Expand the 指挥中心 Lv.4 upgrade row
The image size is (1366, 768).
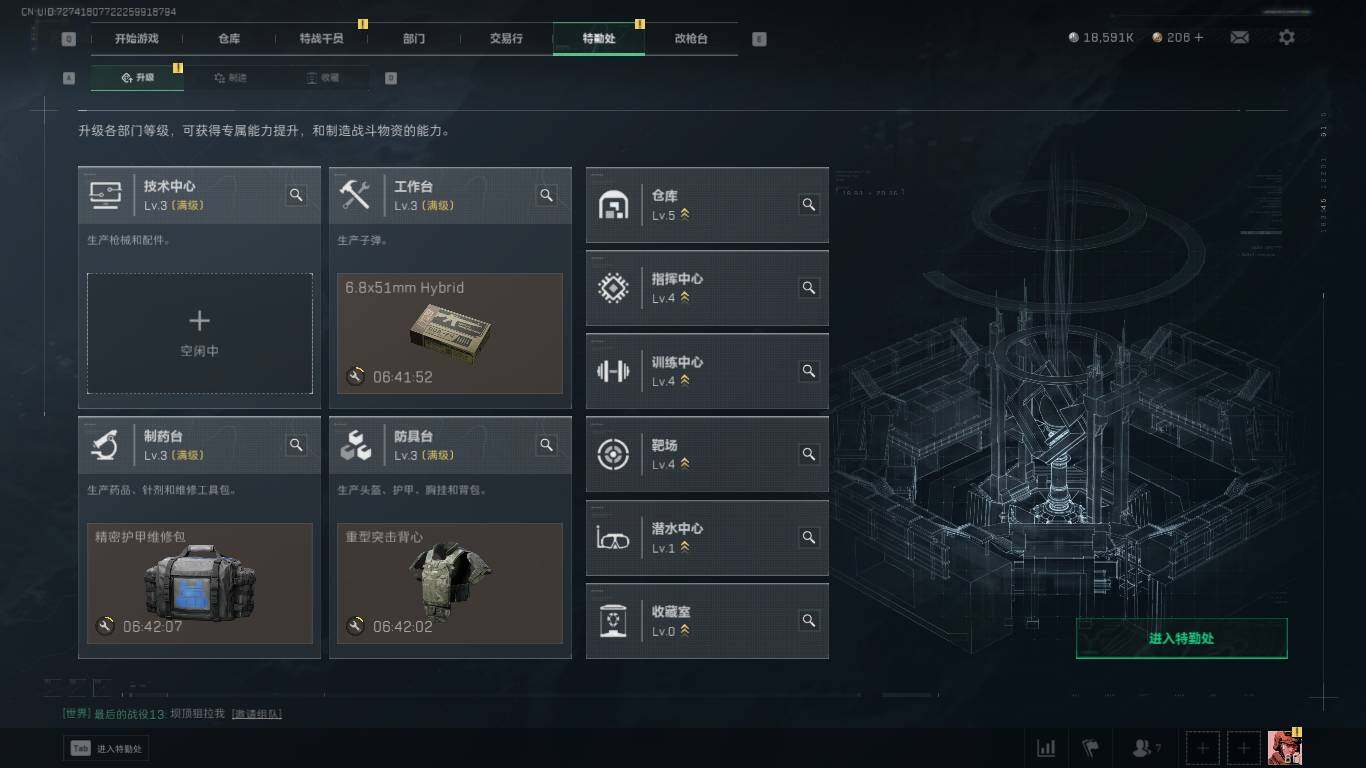[x=707, y=288]
